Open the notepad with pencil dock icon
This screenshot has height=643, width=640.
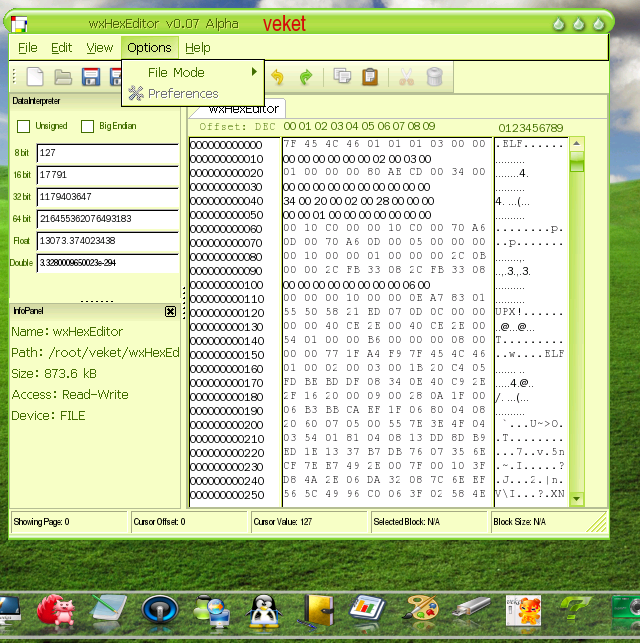[x=109, y=609]
